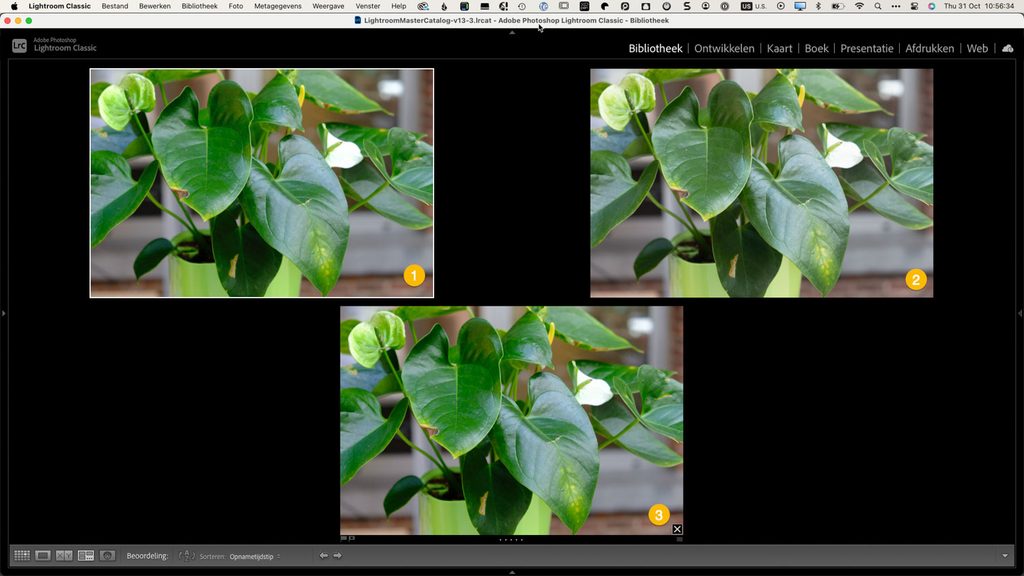Flag third photo as picked
Viewport: 1024px width, 576px height.
pyautogui.click(x=344, y=539)
